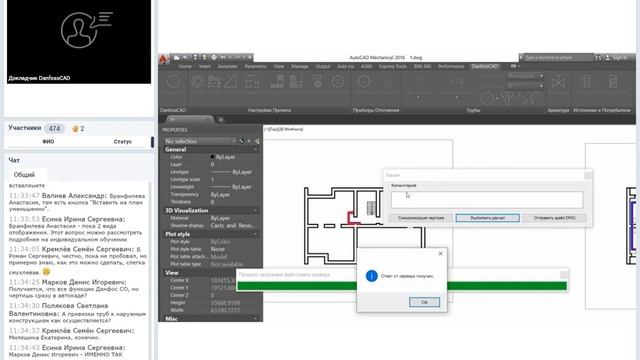Click the Комментарий text field
This screenshot has width=640, height=360.
click(x=487, y=200)
